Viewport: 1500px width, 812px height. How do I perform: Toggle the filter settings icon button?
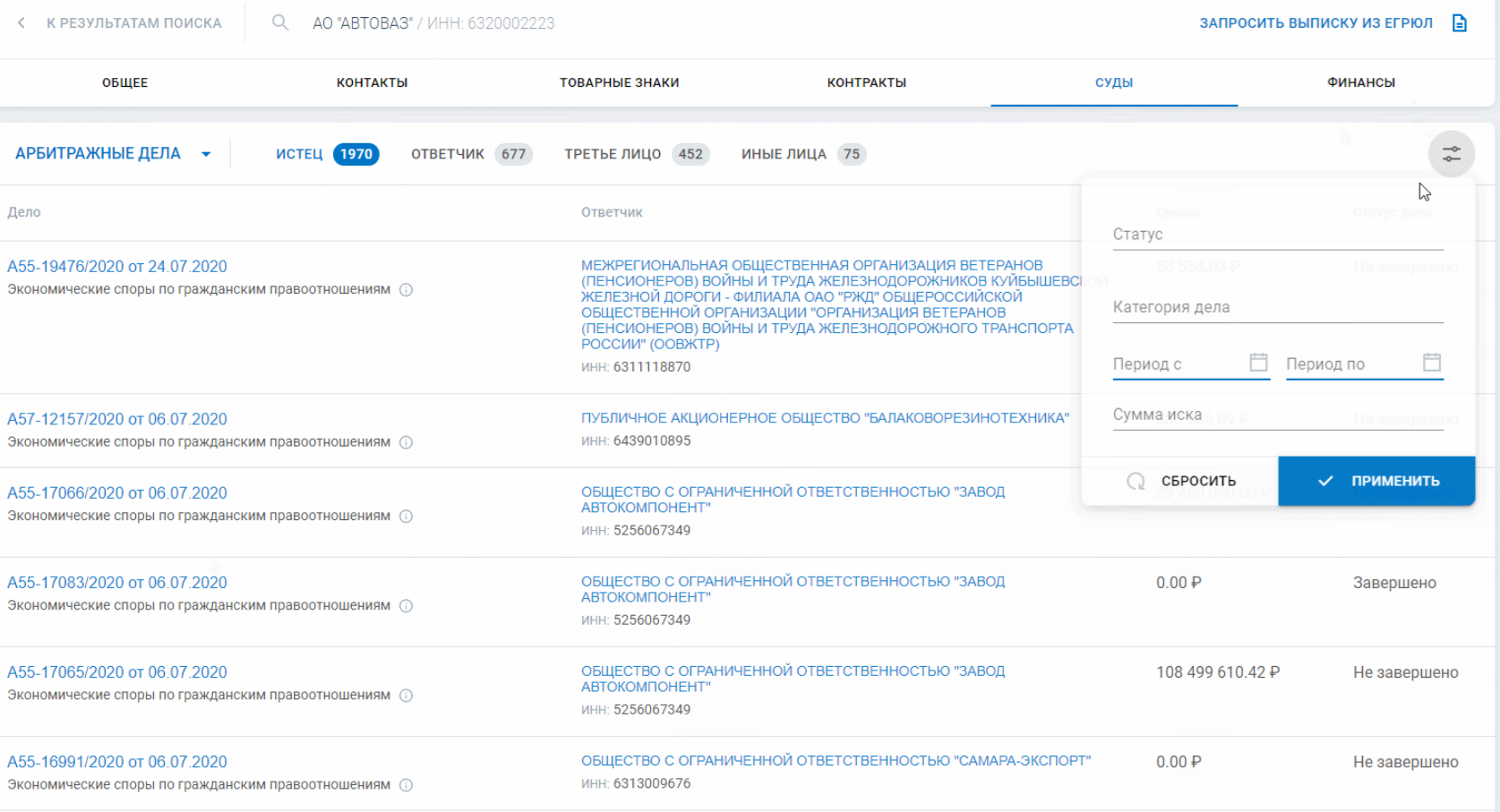[1451, 154]
